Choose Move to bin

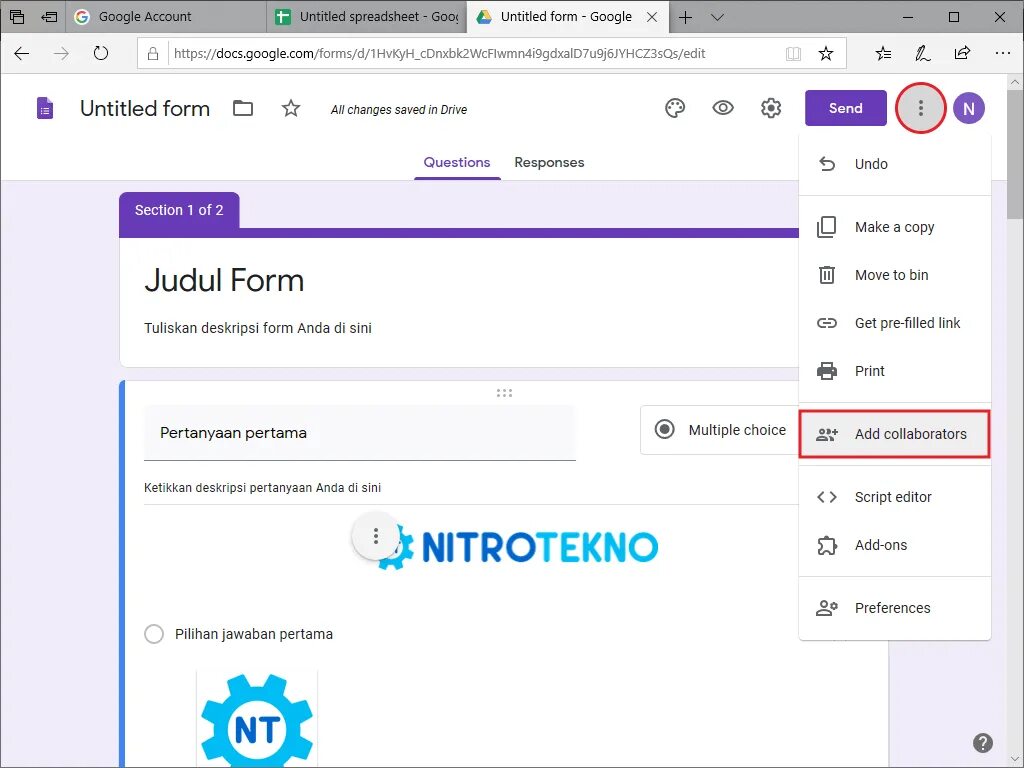click(x=895, y=275)
